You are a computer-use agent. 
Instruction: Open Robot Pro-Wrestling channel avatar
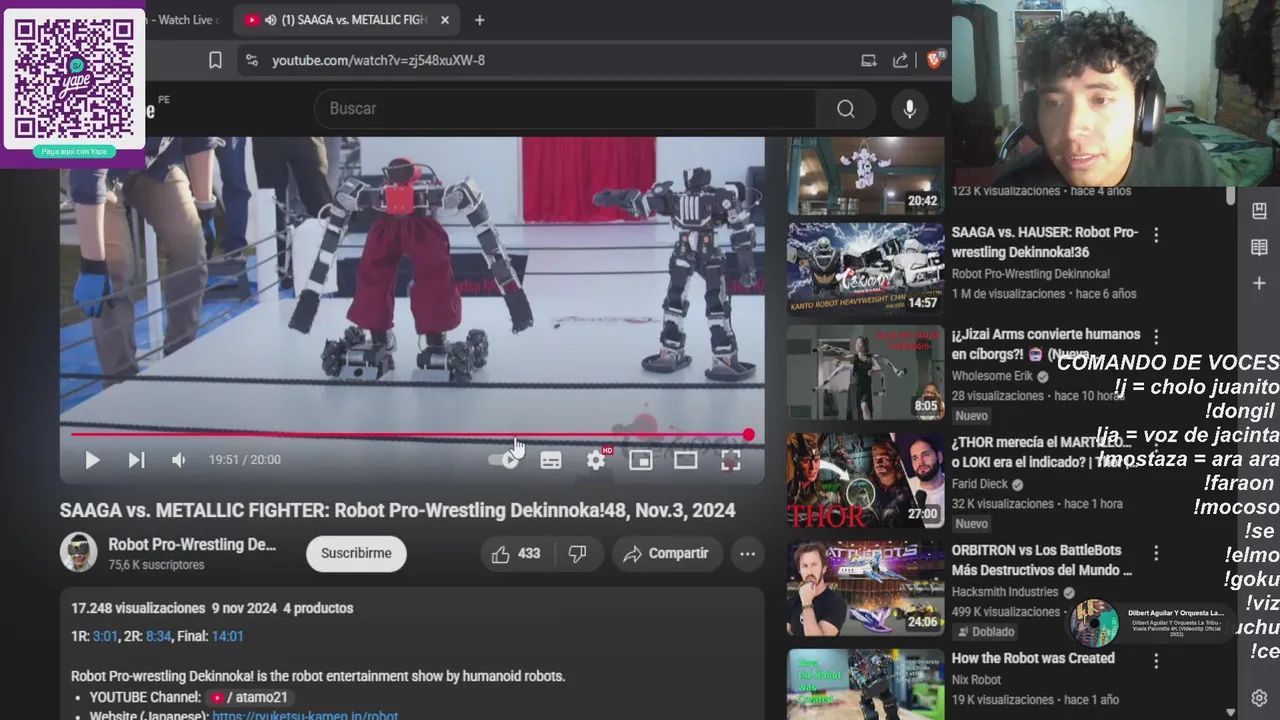[x=78, y=553]
